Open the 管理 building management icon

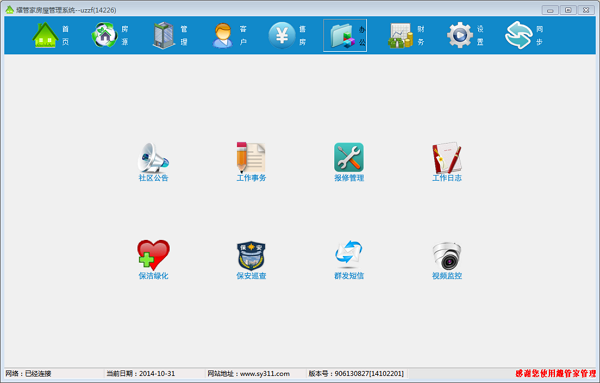click(164, 35)
